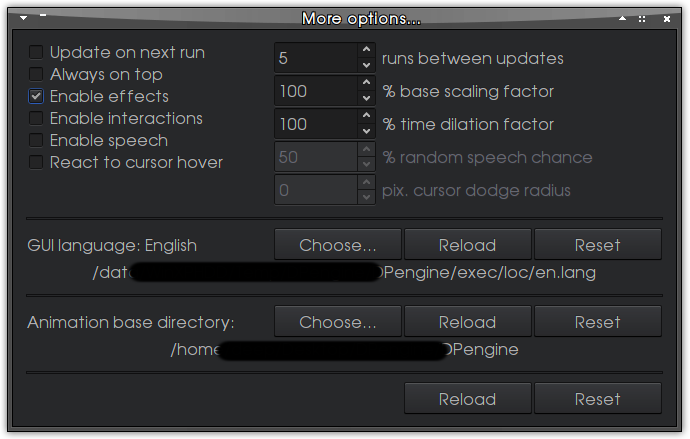
Task: Reset the GUI language to default
Action: click(597, 245)
